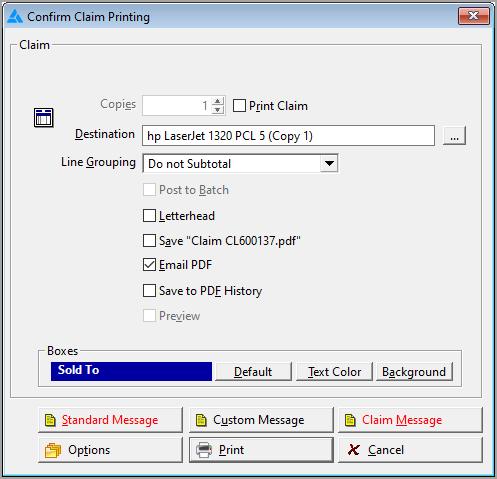Click the folders icon on Options button
Screen dimensions: 497x479
click(x=53, y=450)
